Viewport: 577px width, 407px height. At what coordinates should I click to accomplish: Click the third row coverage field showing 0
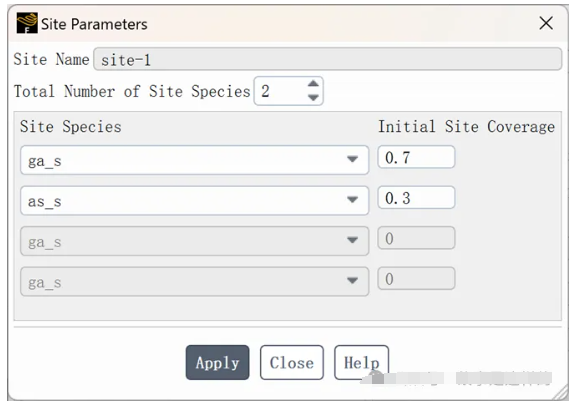(416, 238)
